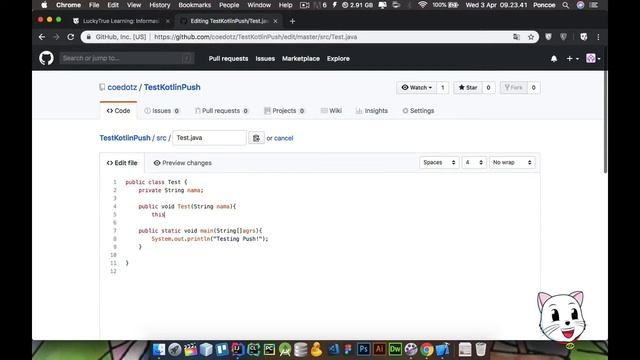Click code line with System.out.println

210,239
